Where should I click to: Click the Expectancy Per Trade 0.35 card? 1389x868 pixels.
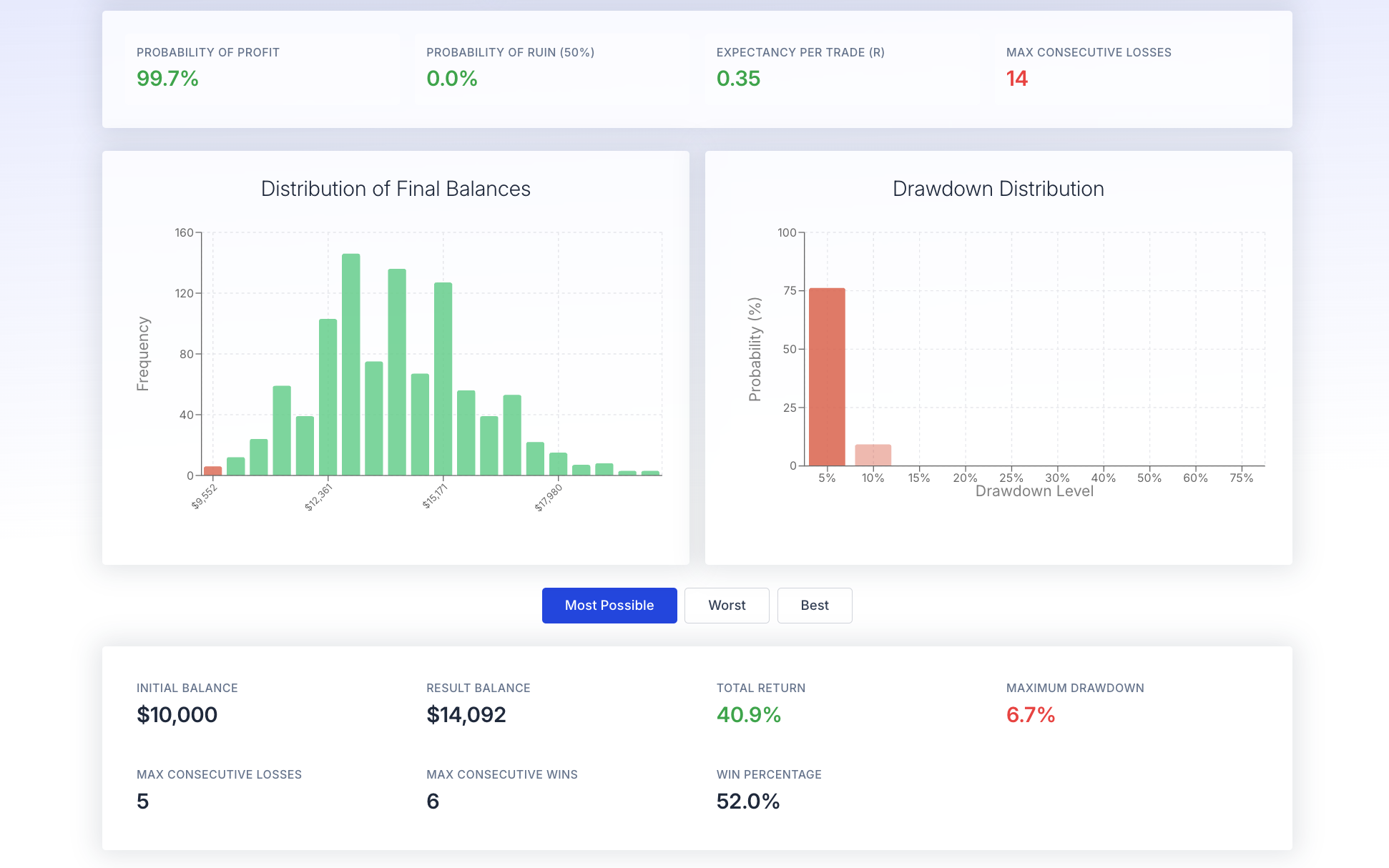pyautogui.click(x=842, y=69)
